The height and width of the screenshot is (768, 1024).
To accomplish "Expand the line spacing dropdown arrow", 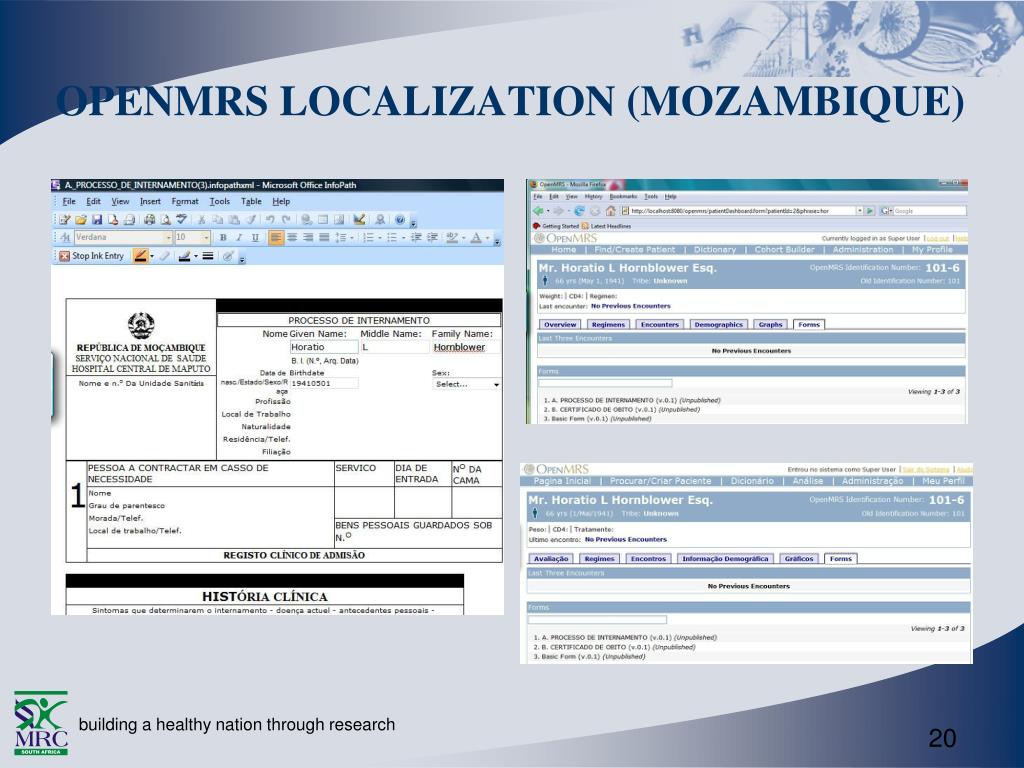I will click(x=352, y=238).
